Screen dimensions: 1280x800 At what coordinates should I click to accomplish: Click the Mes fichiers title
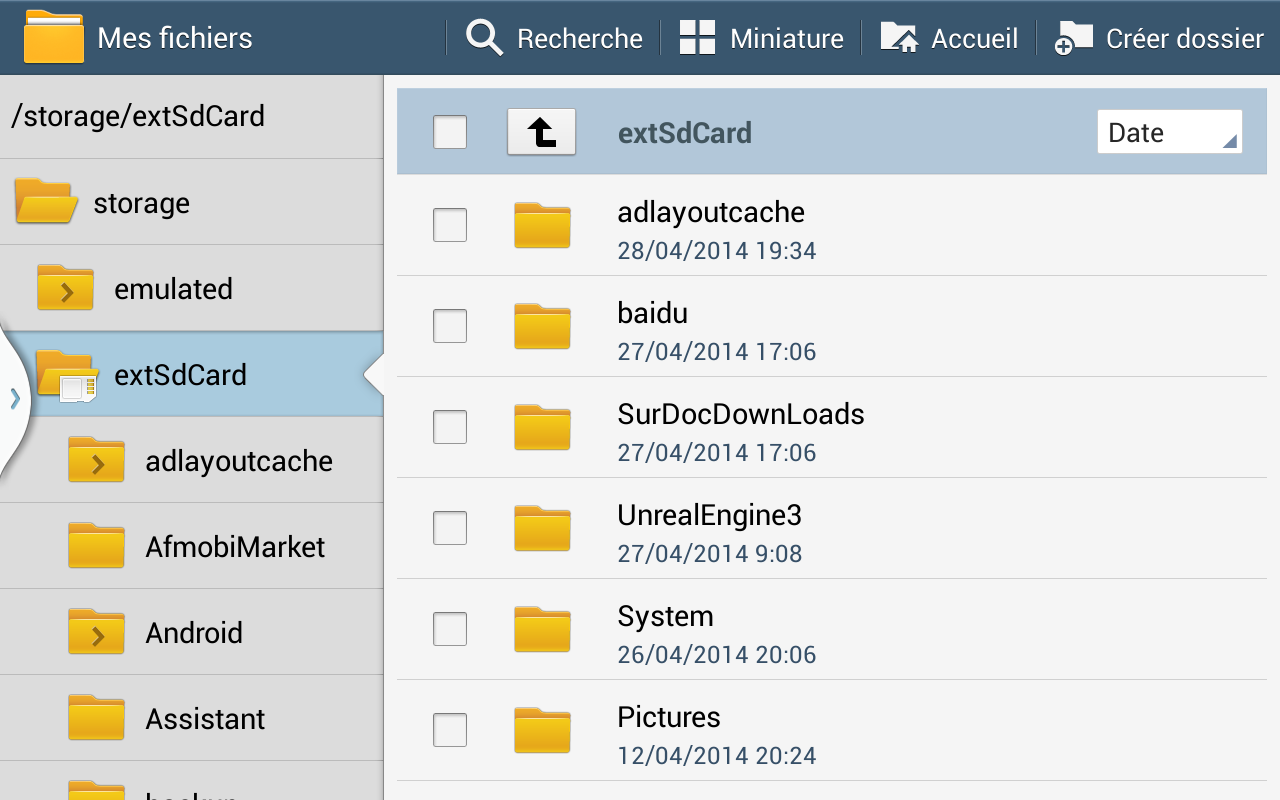pyautogui.click(x=175, y=38)
